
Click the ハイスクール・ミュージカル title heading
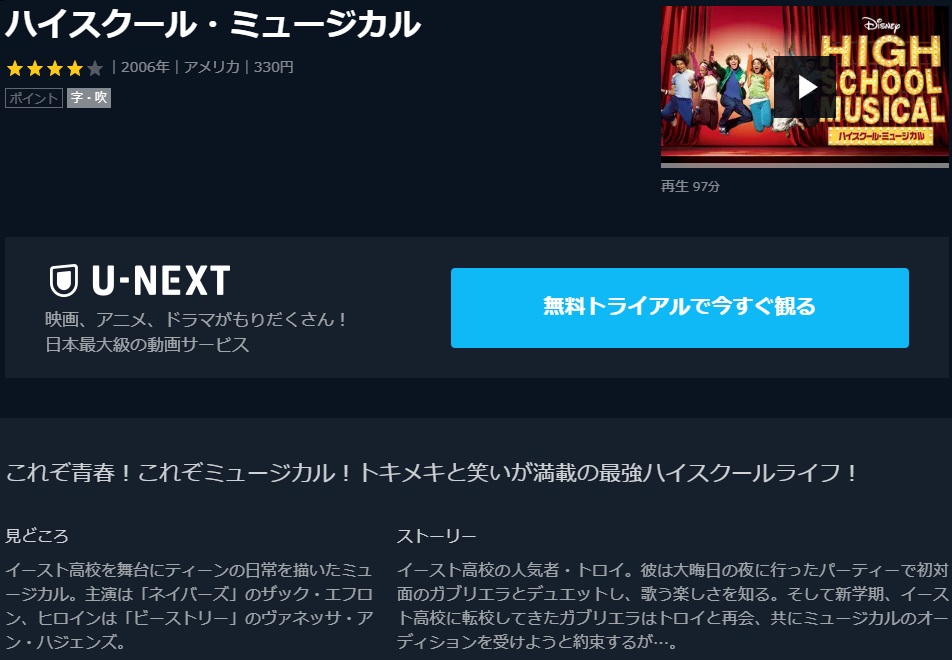[212, 24]
